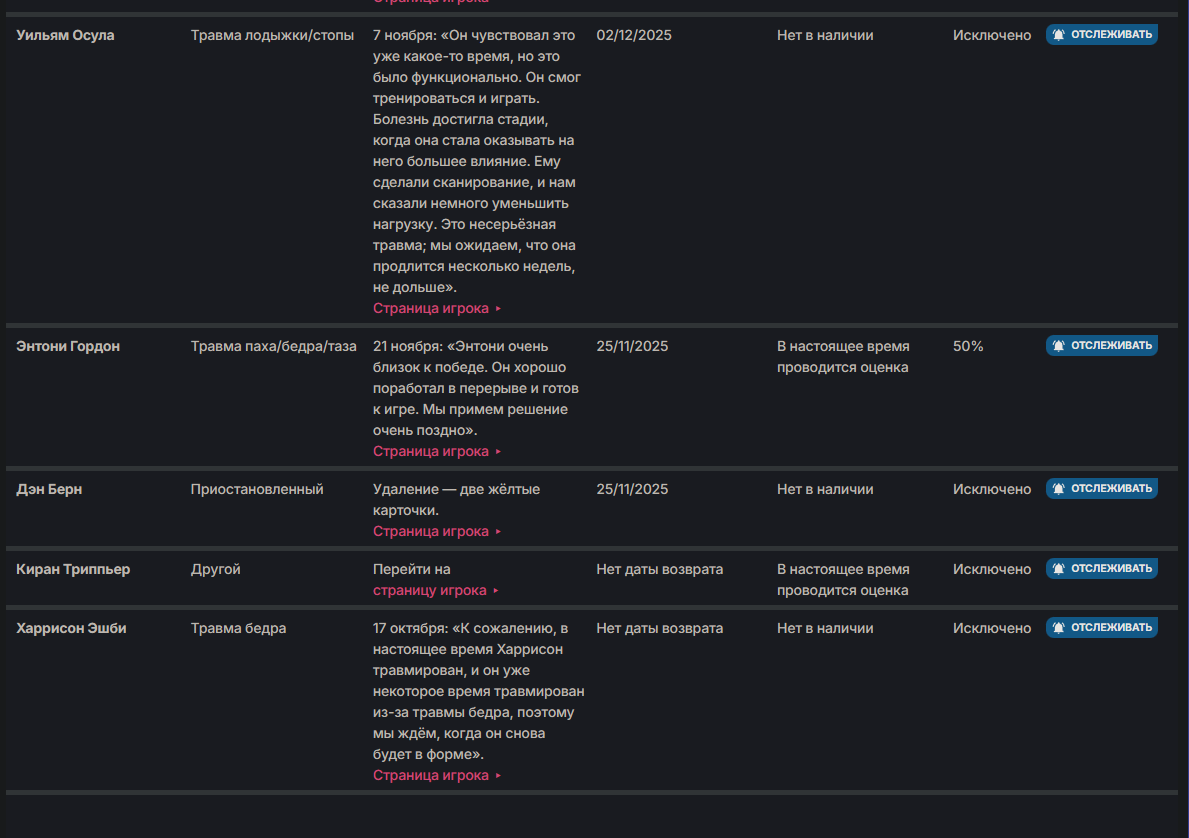Click the bell icon in Дэн Берн's row
Viewport: 1189px width, 838px height.
(1059, 489)
